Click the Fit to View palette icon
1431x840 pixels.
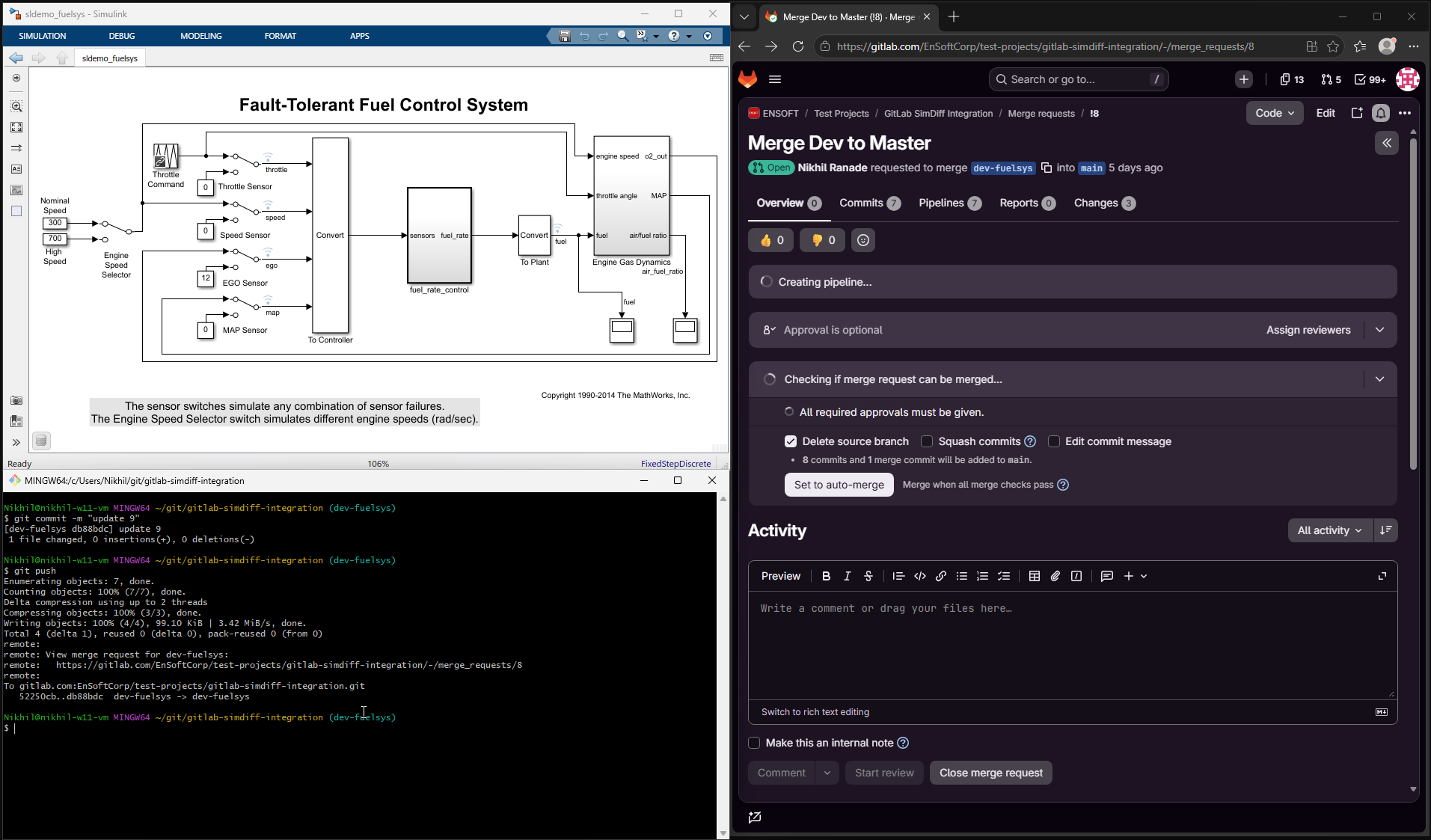tap(16, 127)
